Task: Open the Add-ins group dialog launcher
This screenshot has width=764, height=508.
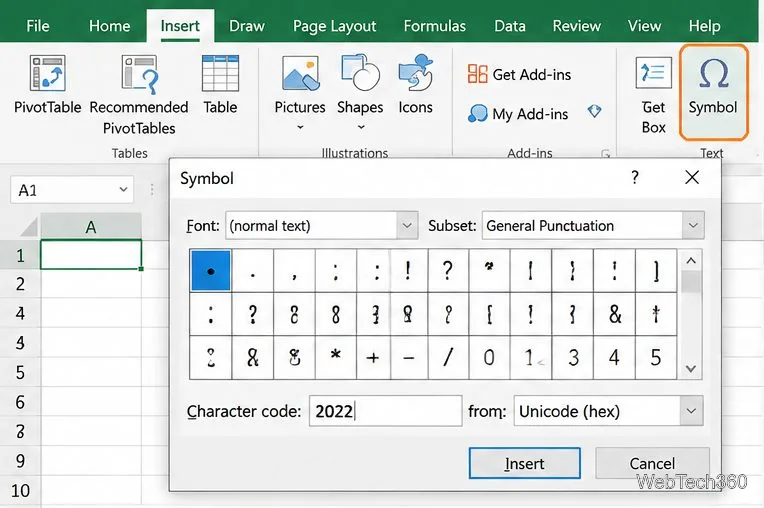Action: [606, 154]
